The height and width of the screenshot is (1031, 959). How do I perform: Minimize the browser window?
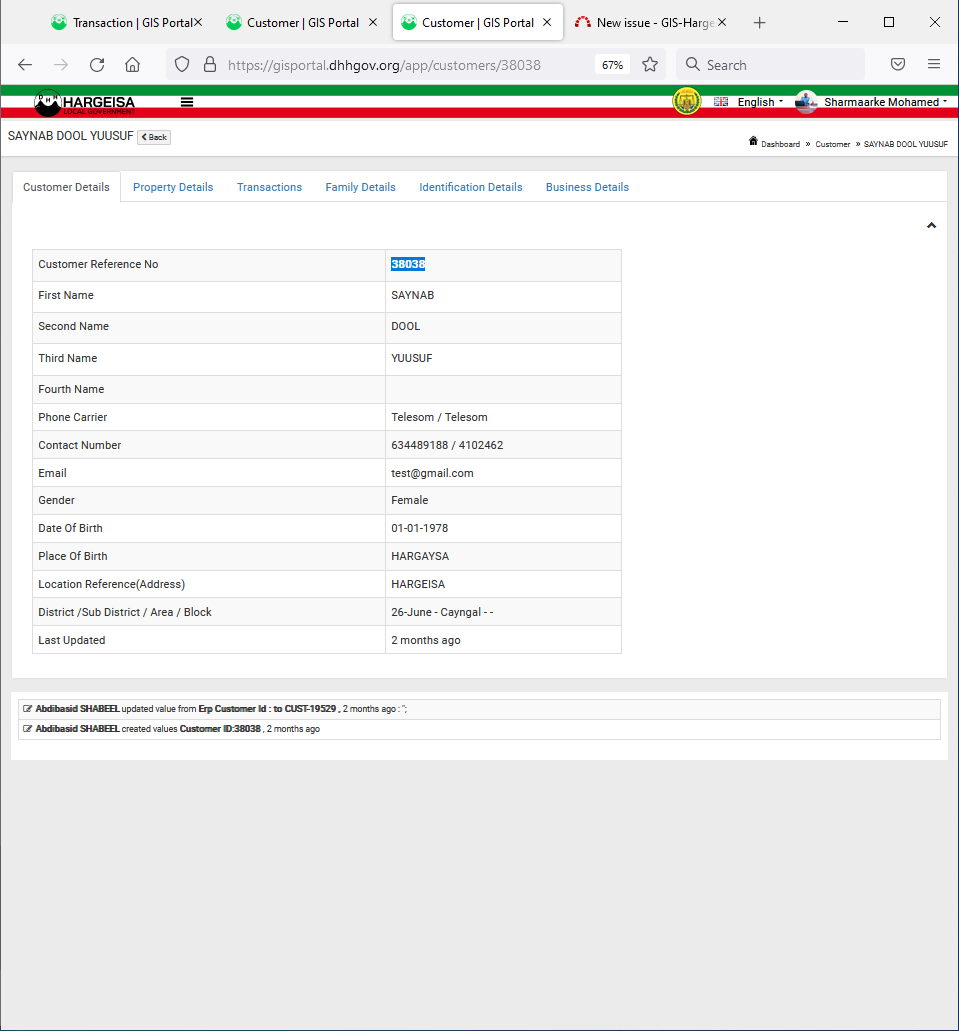click(x=843, y=22)
